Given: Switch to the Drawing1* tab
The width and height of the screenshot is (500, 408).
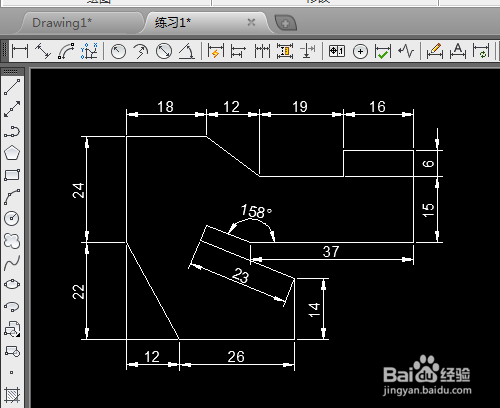Looking at the screenshot, I should point(62,23).
